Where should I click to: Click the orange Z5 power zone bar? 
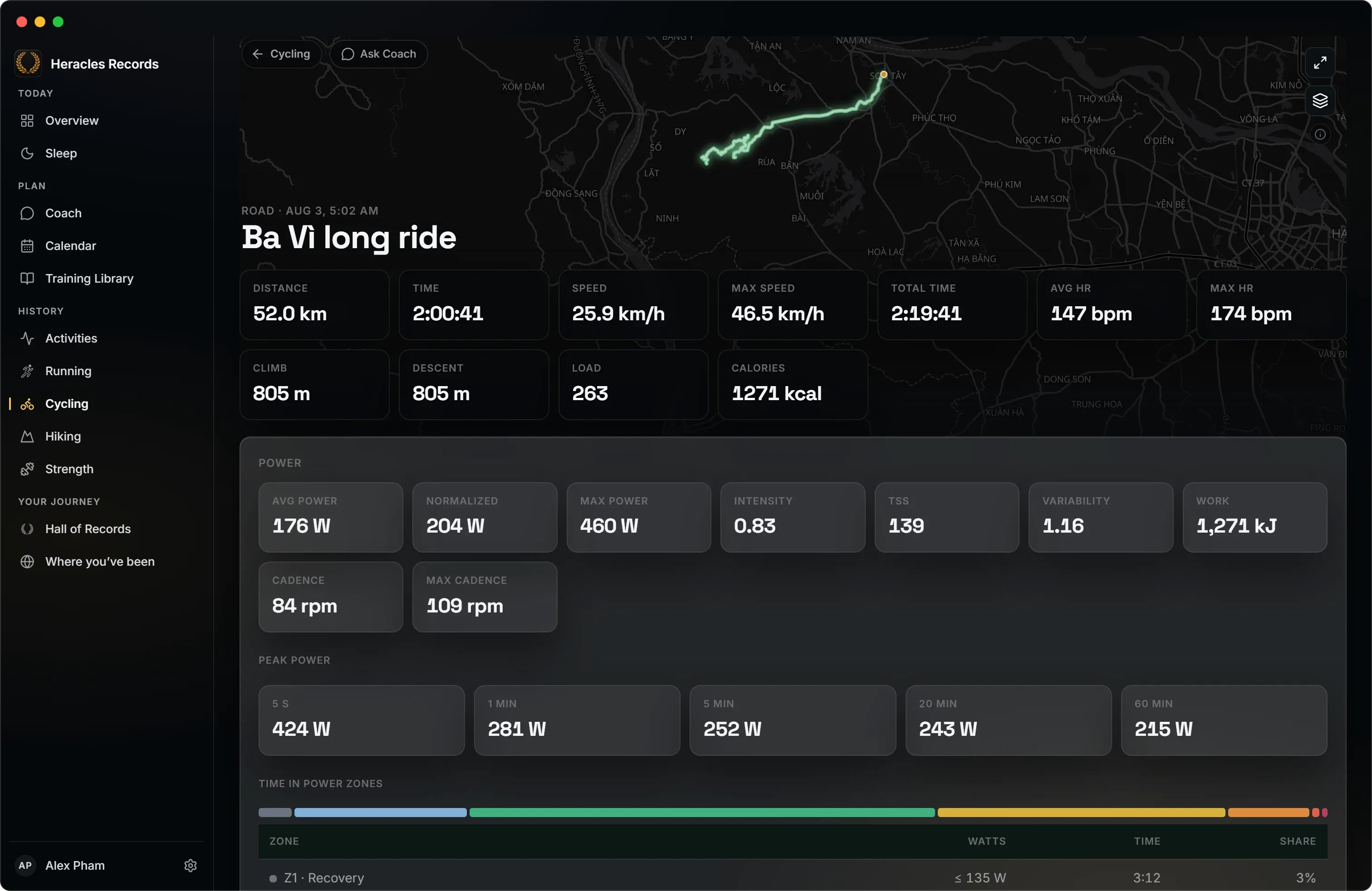1269,813
